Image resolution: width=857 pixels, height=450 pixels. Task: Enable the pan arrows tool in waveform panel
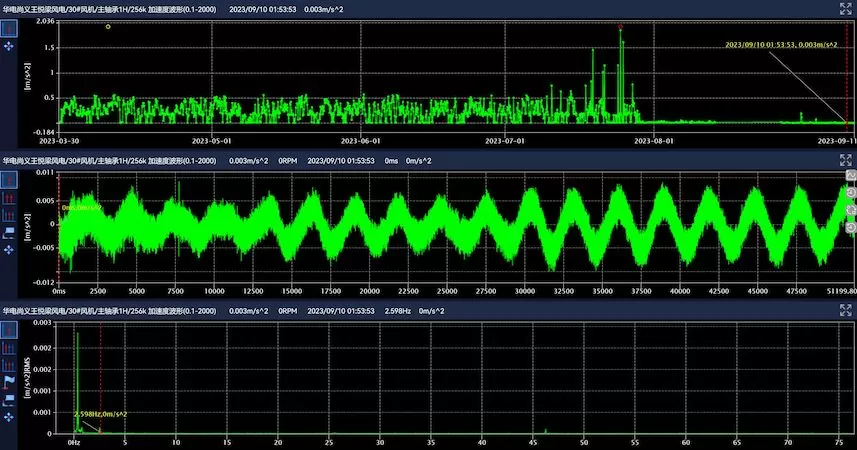coord(9,248)
